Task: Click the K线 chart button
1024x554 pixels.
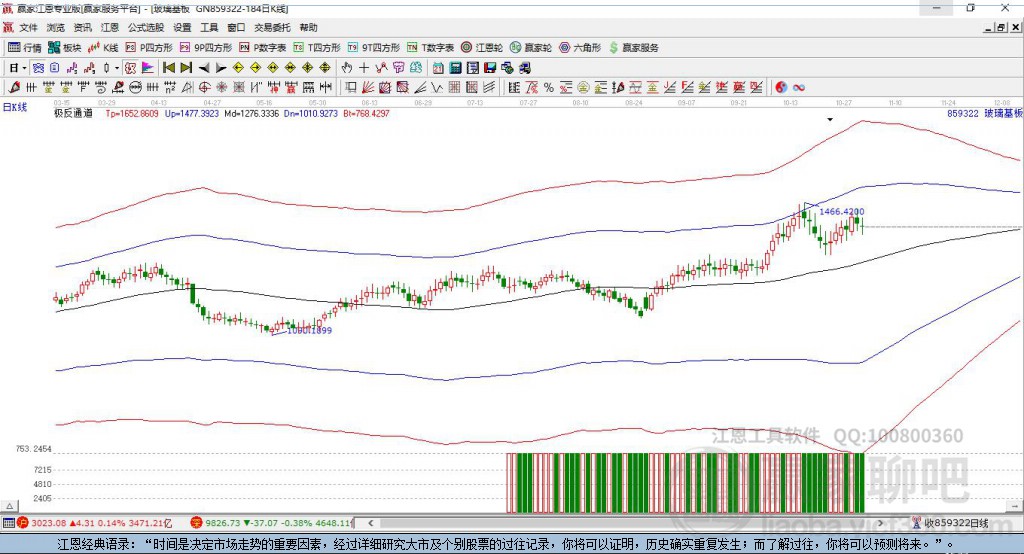Action: [x=104, y=47]
